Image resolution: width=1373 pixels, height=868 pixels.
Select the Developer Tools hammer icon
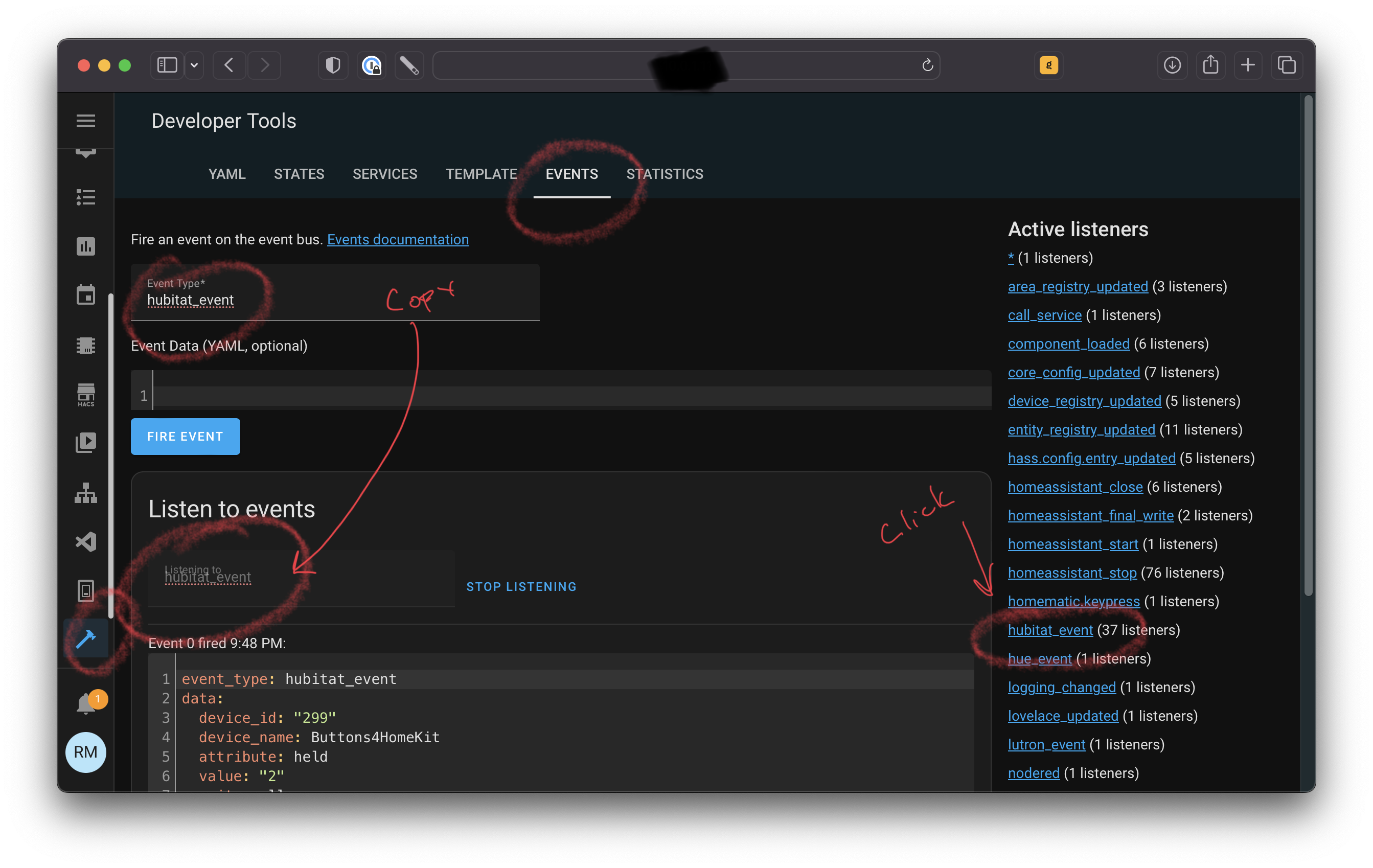point(85,639)
